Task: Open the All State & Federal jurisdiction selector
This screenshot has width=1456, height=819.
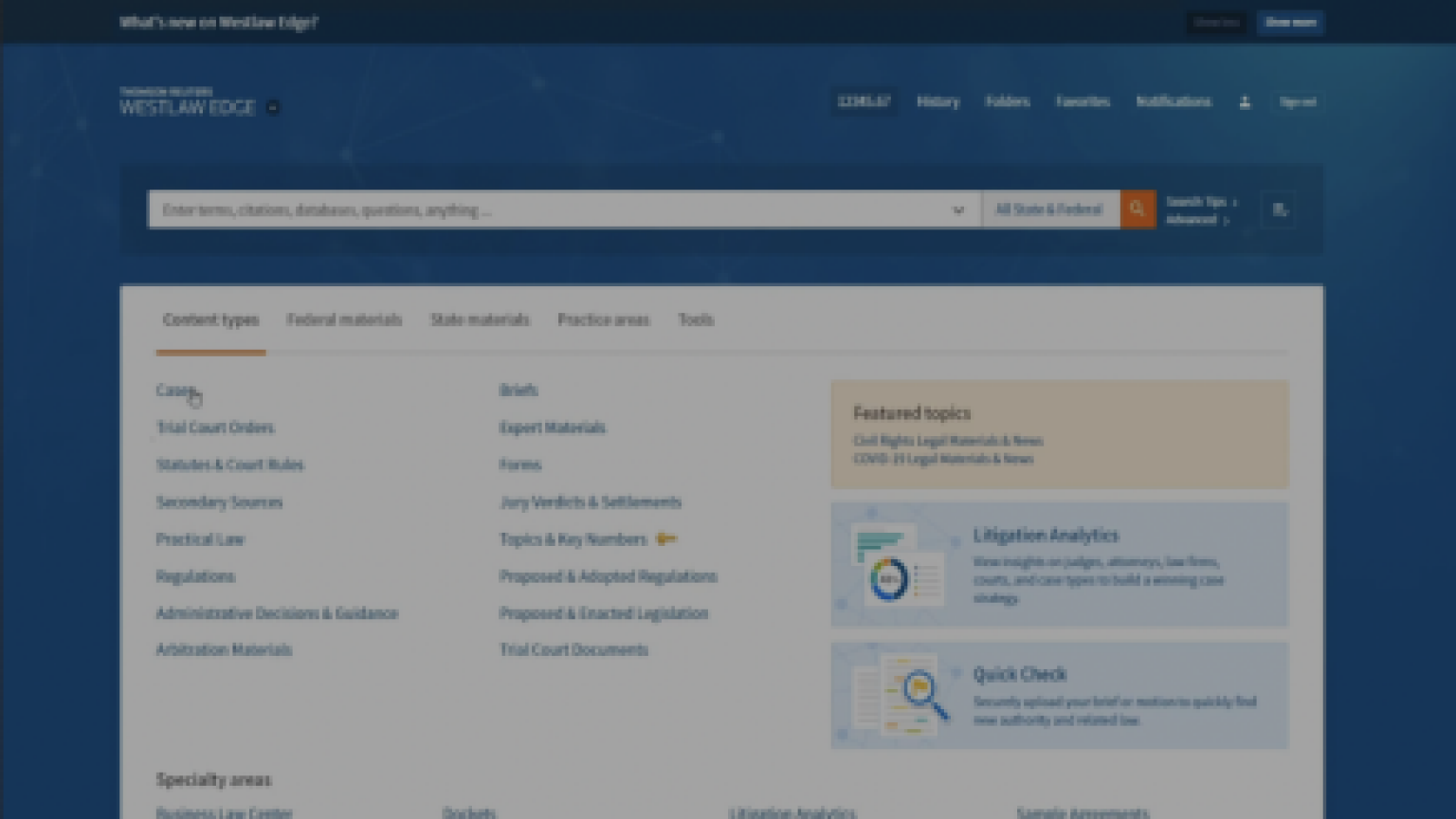Action: [1049, 209]
